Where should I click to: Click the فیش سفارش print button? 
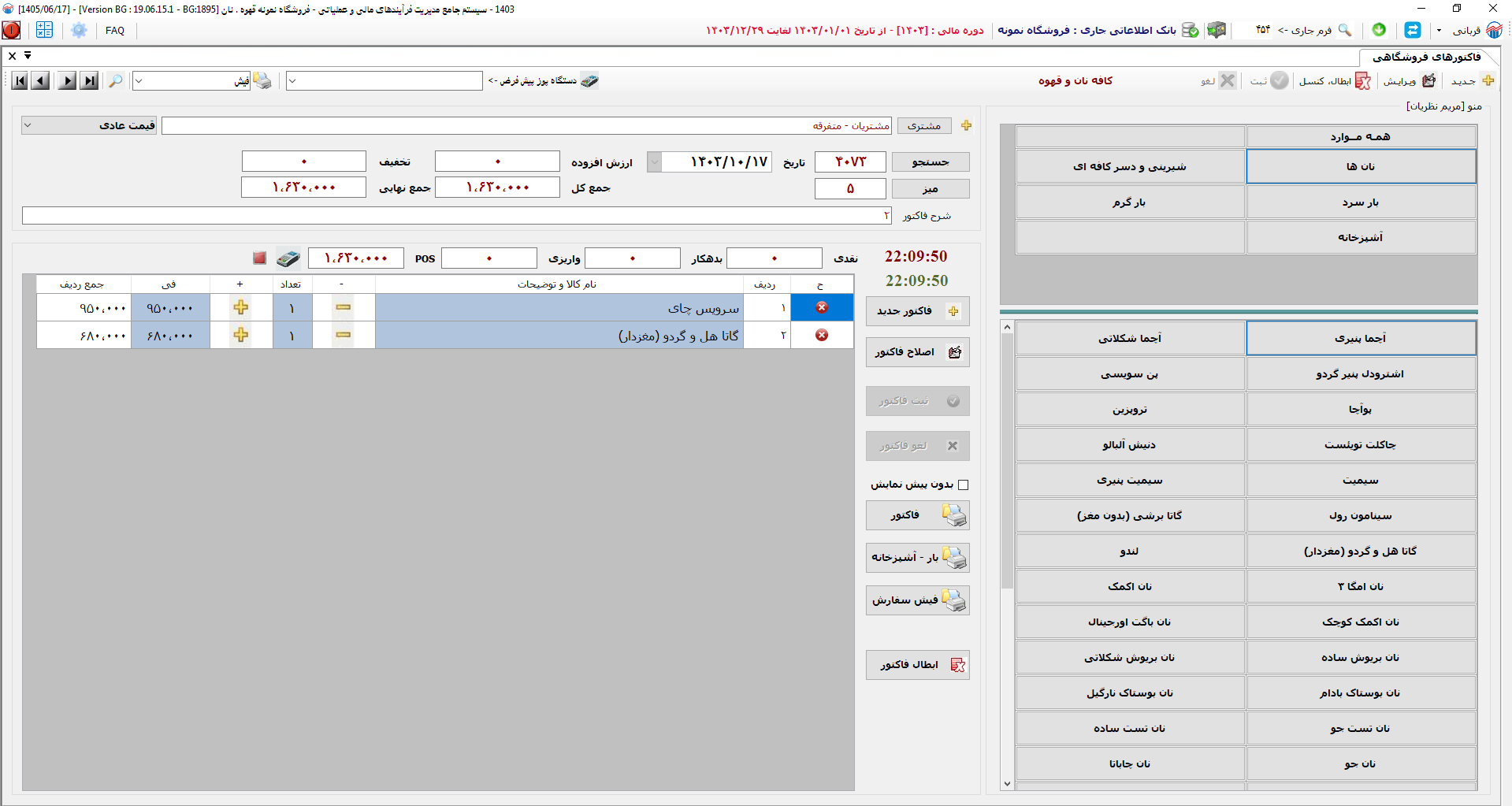click(917, 600)
